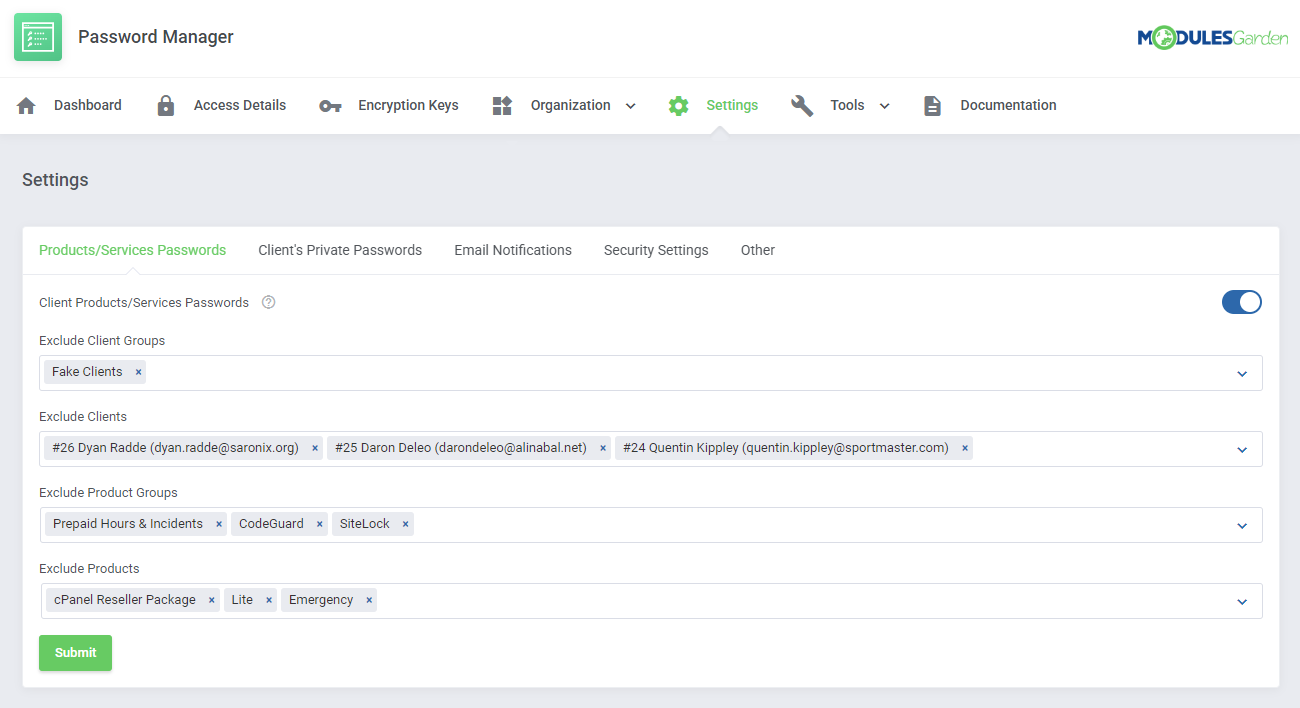
Task: Click the help question mark icon
Action: [268, 302]
